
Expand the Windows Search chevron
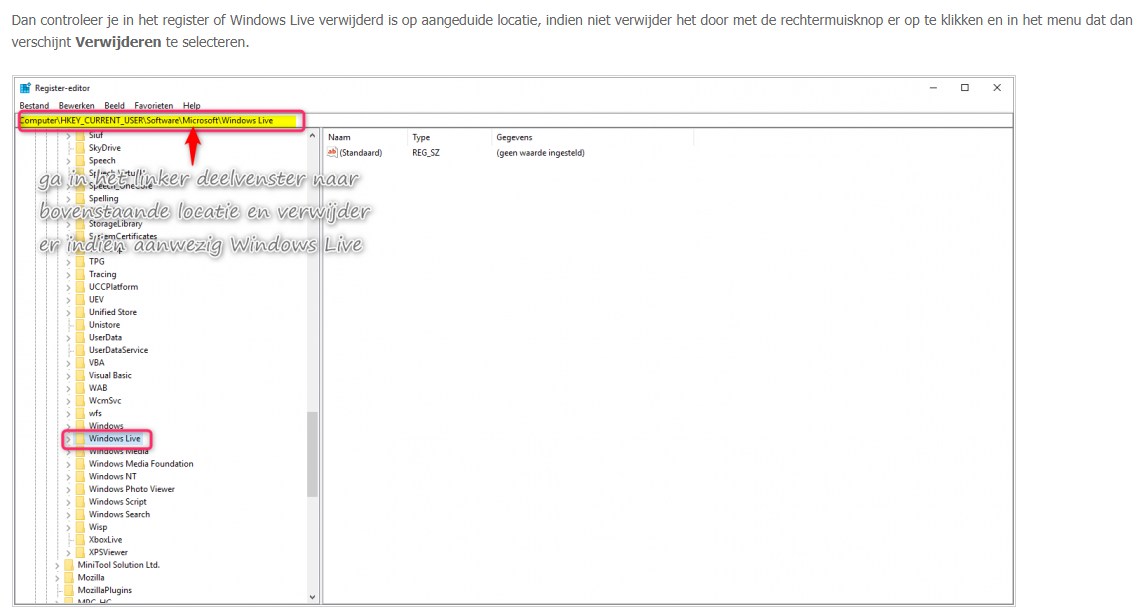[x=69, y=515]
